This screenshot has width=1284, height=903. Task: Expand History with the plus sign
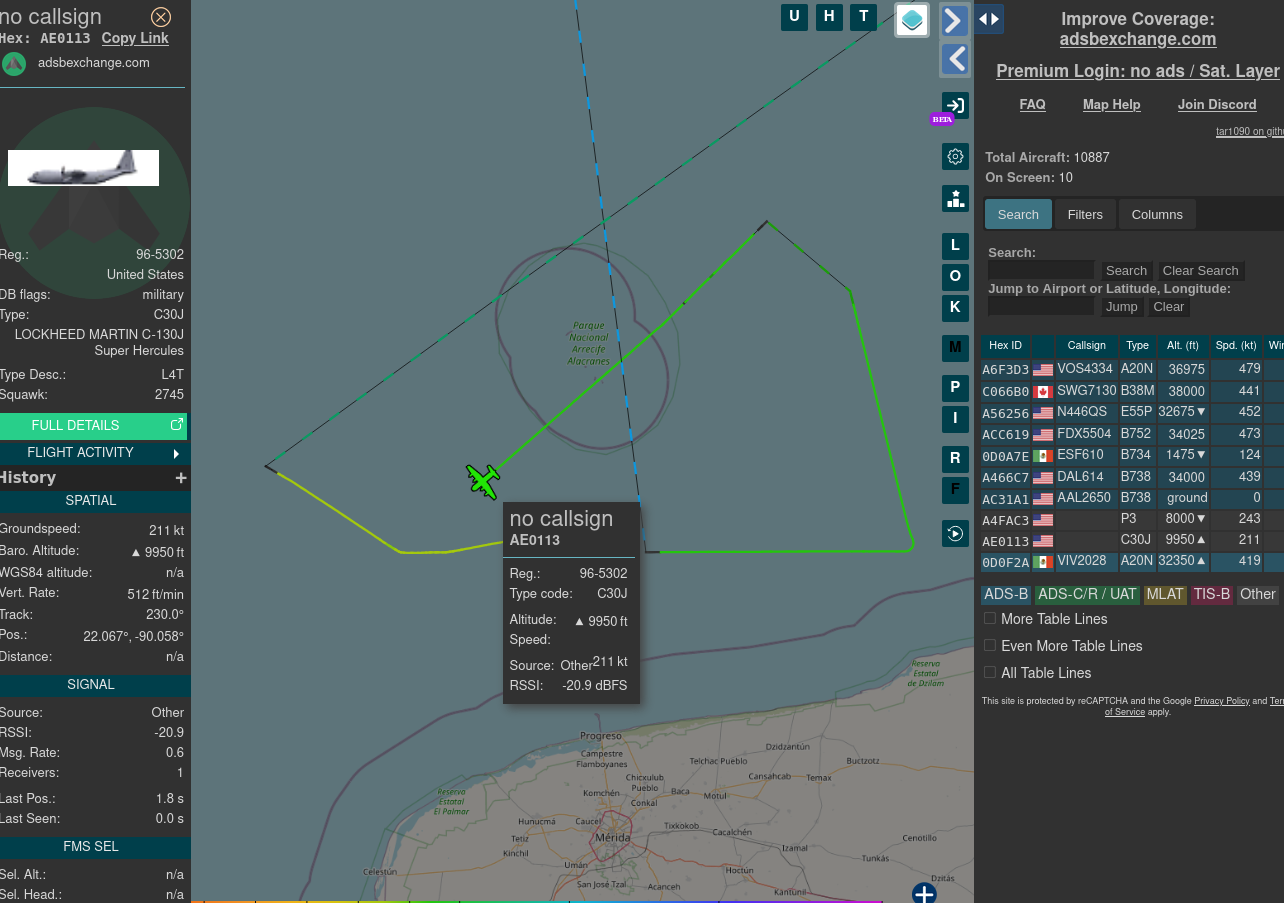[181, 478]
